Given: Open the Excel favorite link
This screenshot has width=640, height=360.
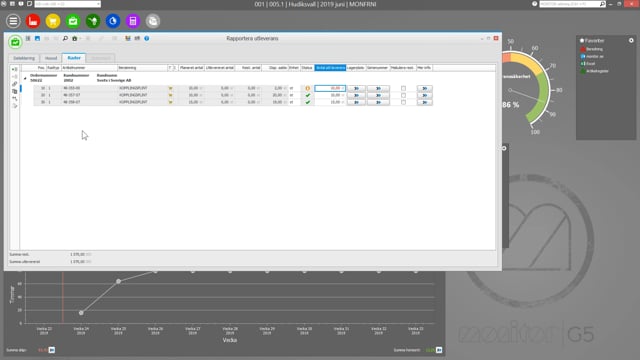Looking at the screenshot, I should [588, 64].
